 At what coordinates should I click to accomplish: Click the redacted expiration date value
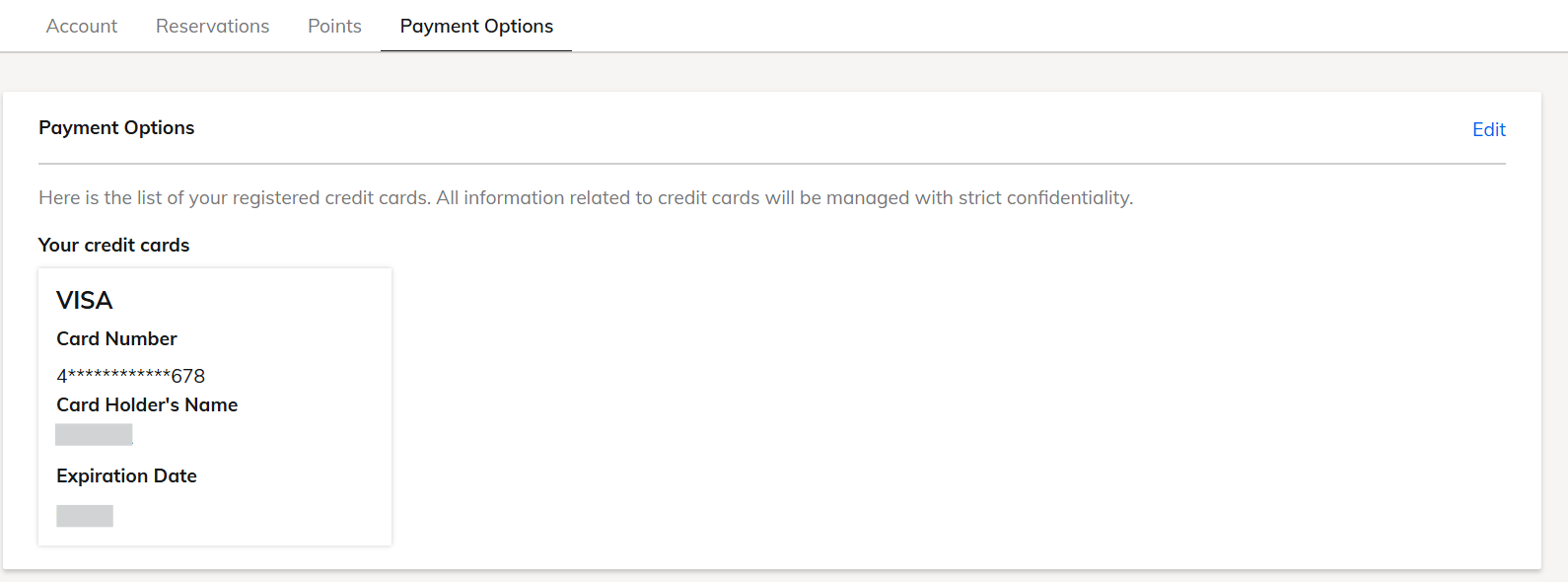(85, 516)
